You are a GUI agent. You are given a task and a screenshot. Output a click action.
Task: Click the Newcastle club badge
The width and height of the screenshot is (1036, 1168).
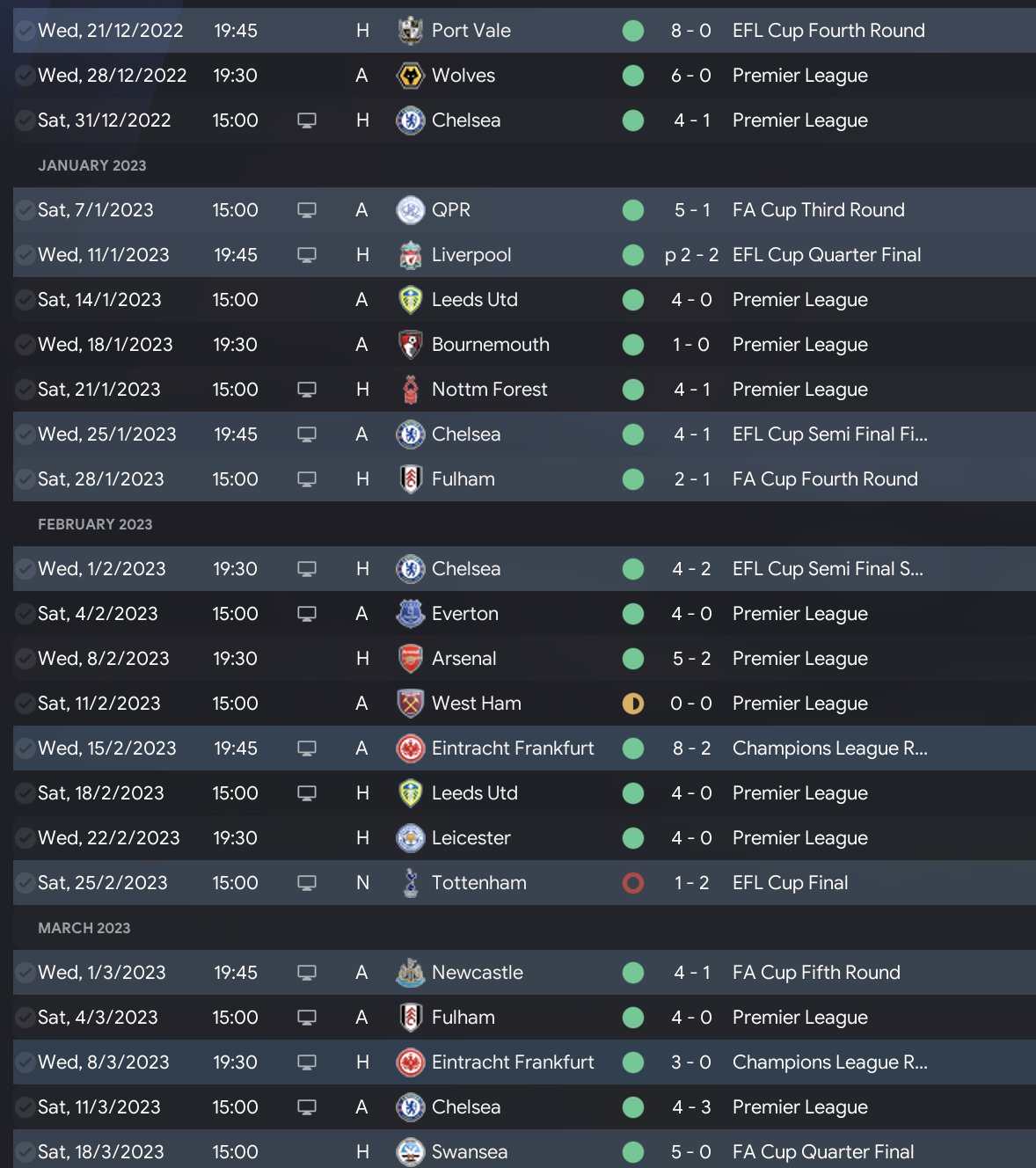tap(410, 973)
